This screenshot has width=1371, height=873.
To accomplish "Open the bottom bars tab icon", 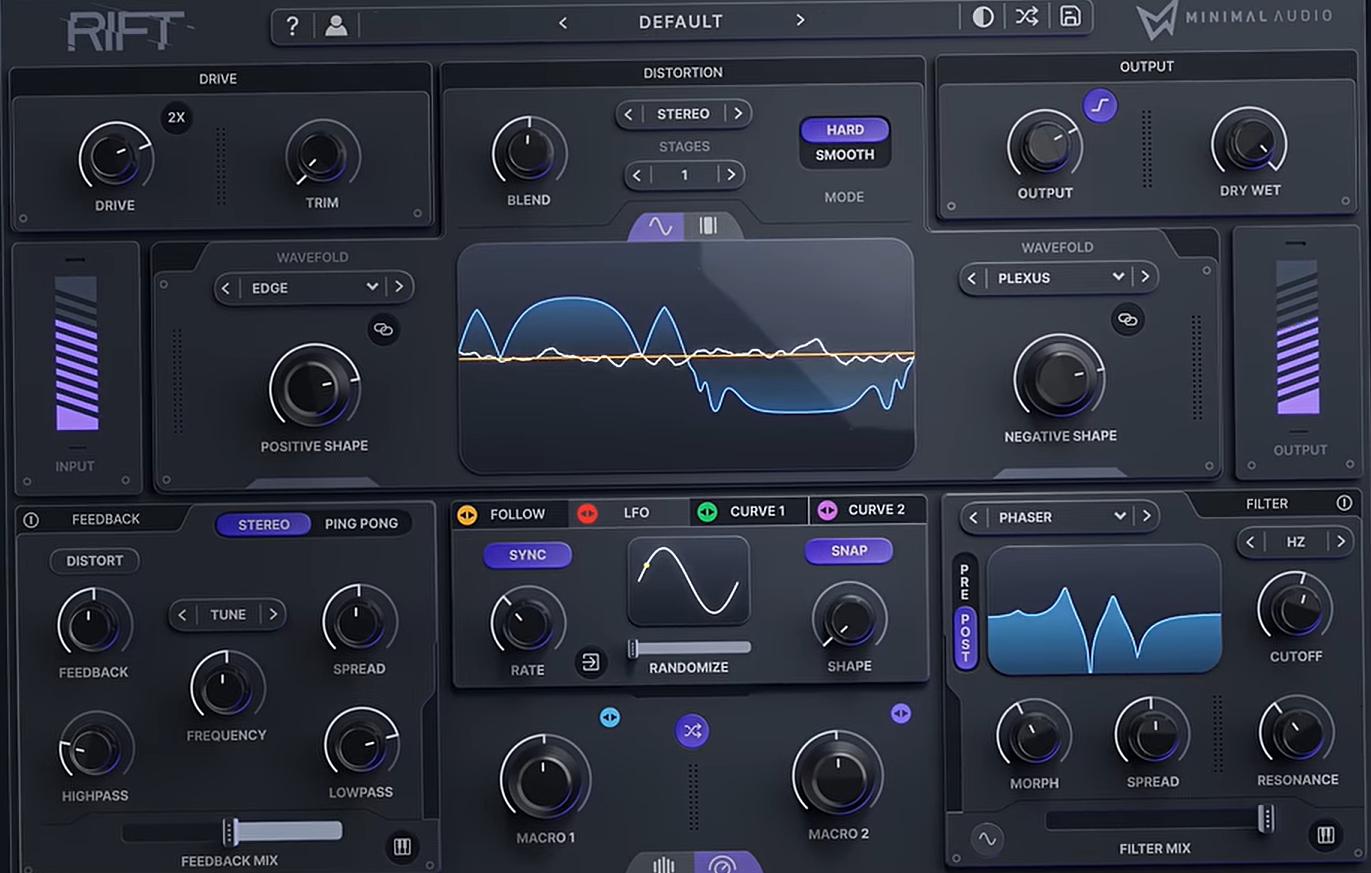I will pos(664,864).
